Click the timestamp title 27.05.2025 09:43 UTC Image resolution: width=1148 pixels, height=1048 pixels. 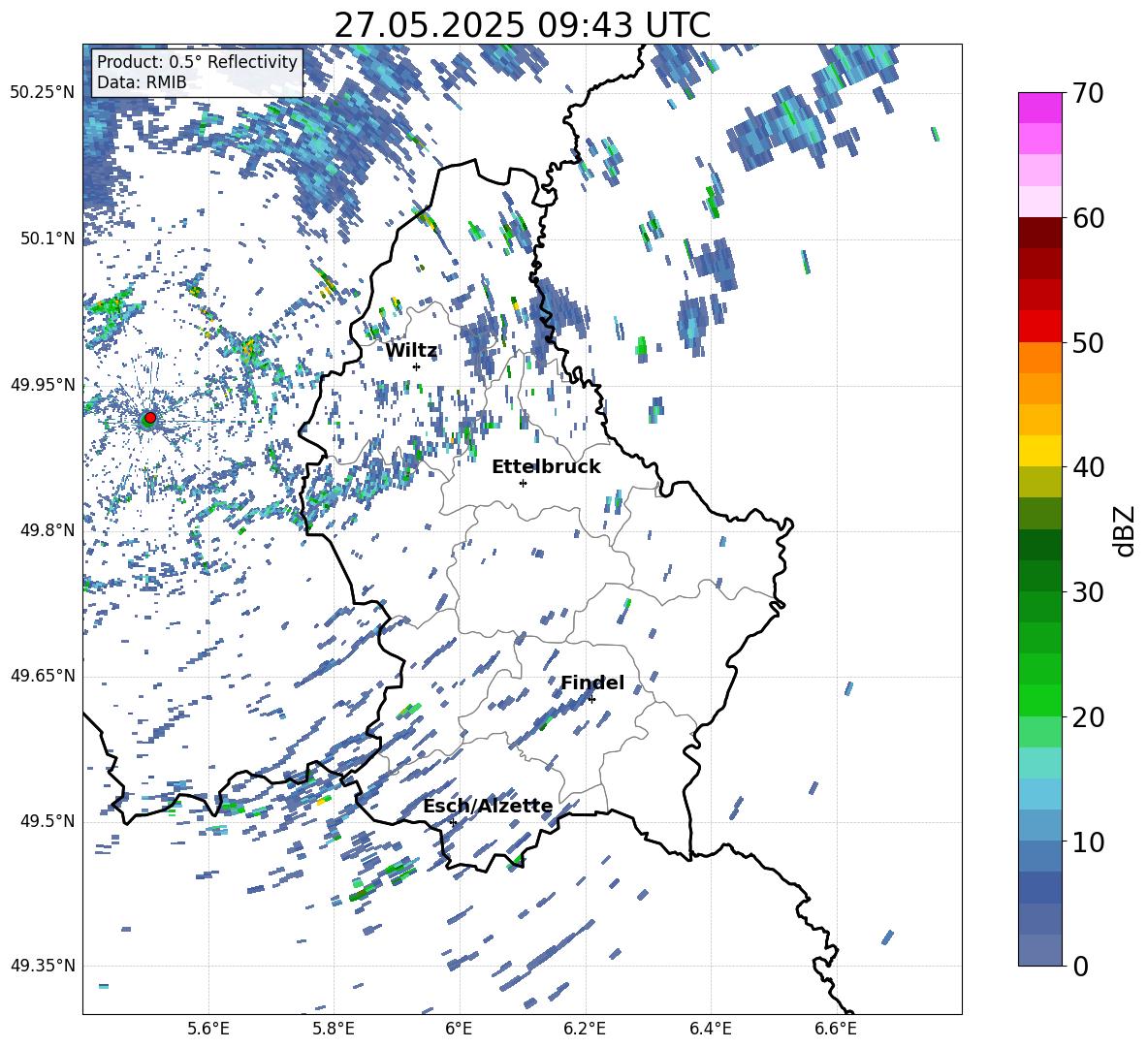[x=523, y=25]
